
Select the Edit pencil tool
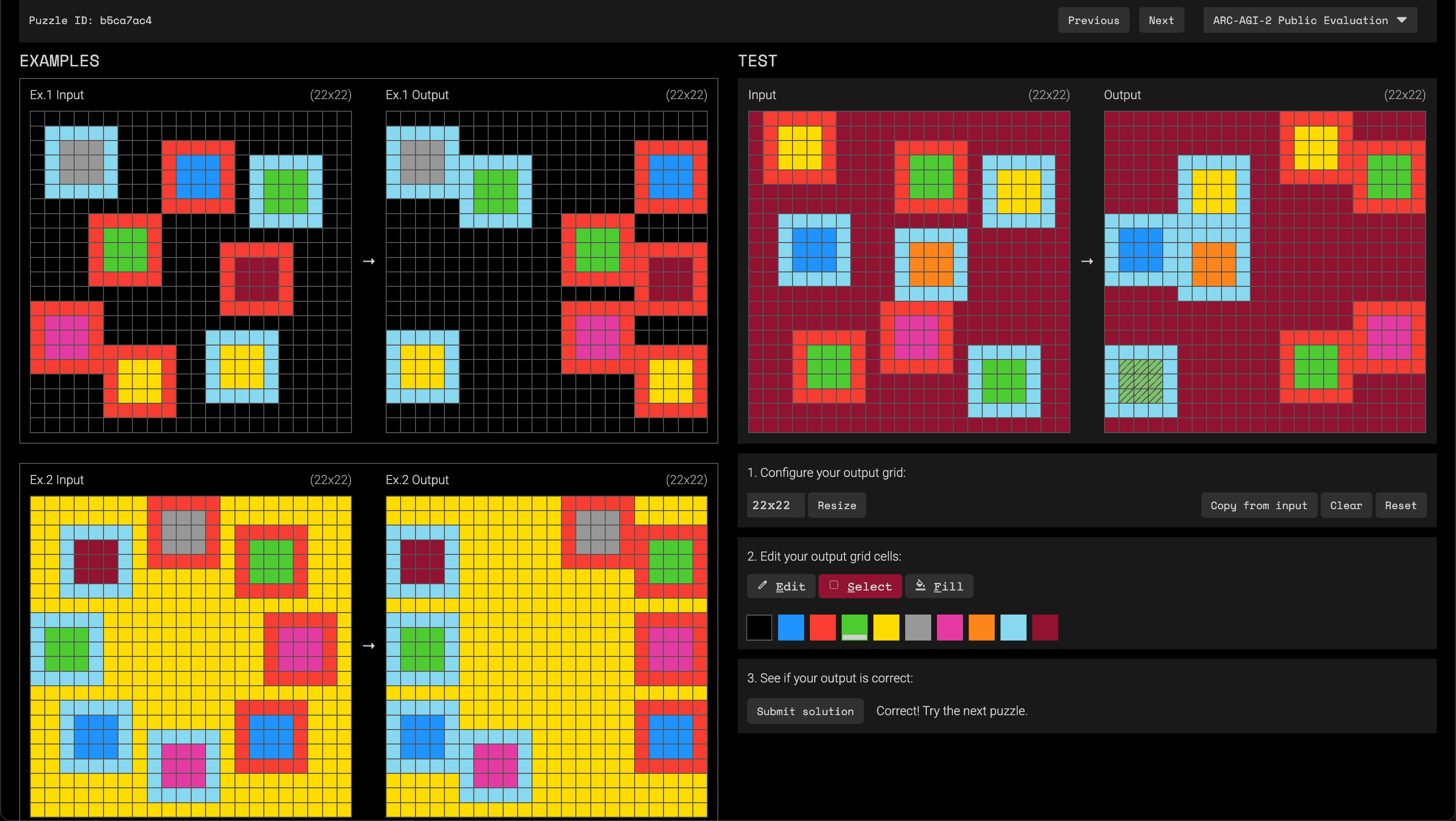pos(781,586)
